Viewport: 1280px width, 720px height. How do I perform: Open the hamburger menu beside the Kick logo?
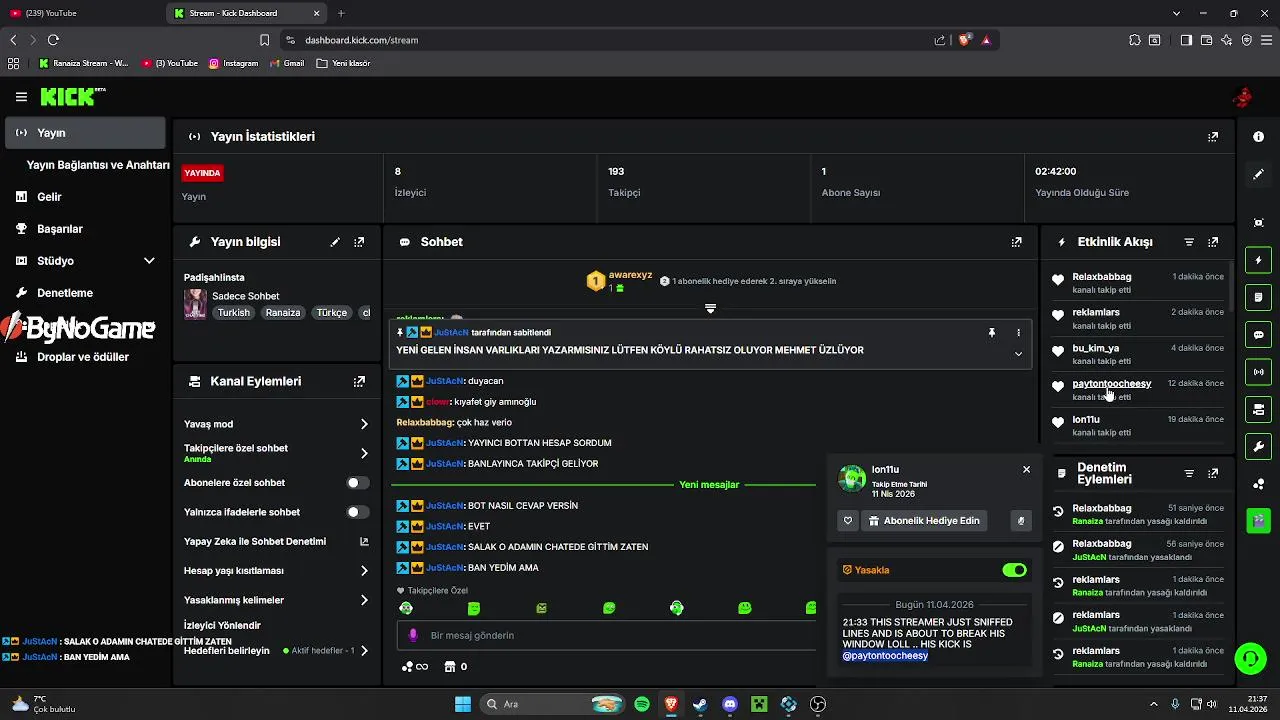point(21,97)
